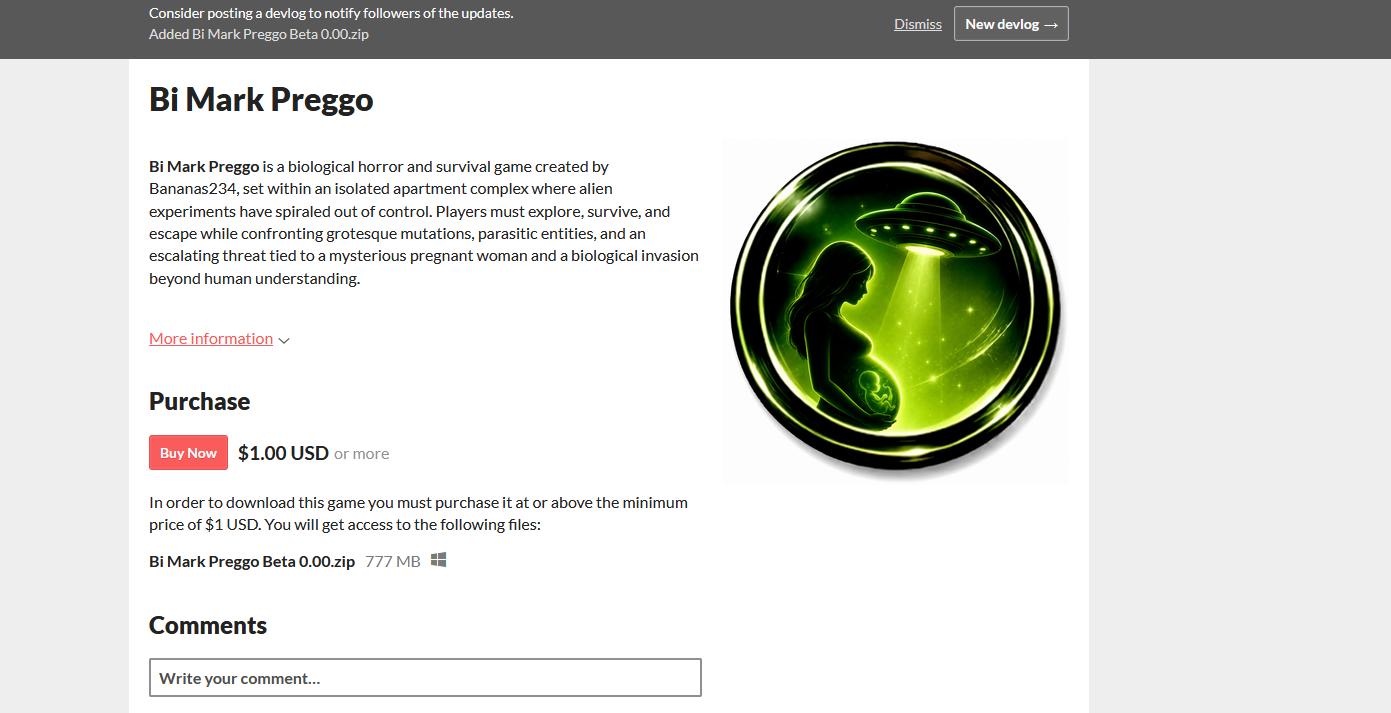Click the Comments section heading
Viewport: 1391px width, 713px height.
point(208,625)
